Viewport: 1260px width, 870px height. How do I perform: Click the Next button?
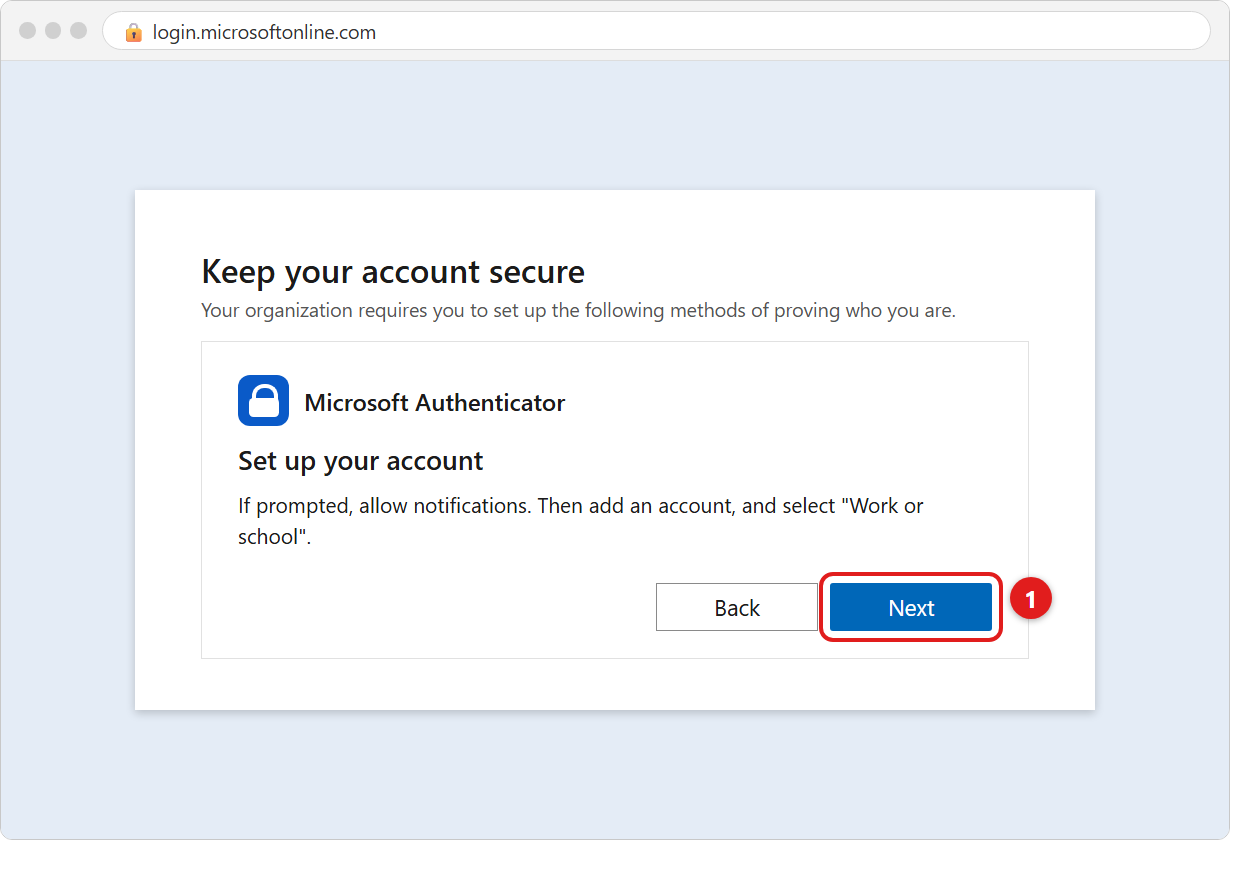tap(911, 608)
